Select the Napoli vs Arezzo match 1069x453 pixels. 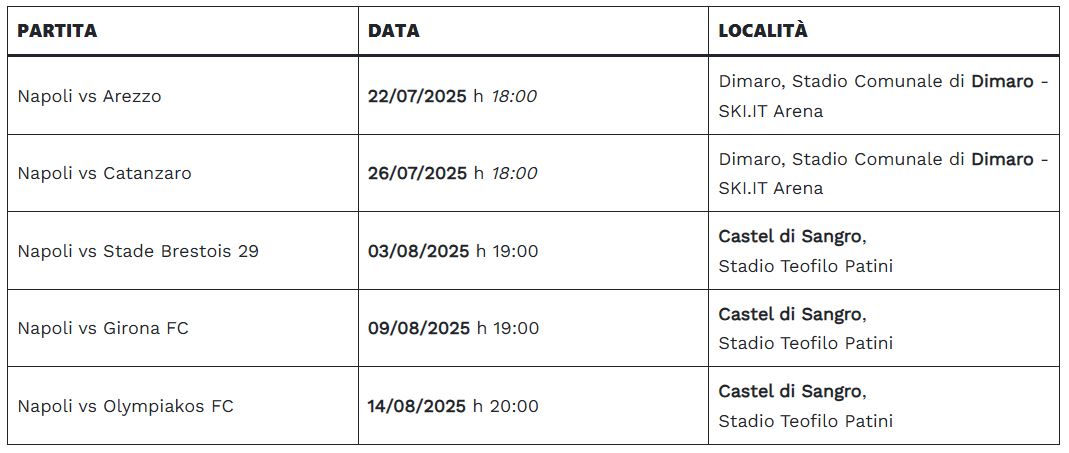(x=89, y=97)
